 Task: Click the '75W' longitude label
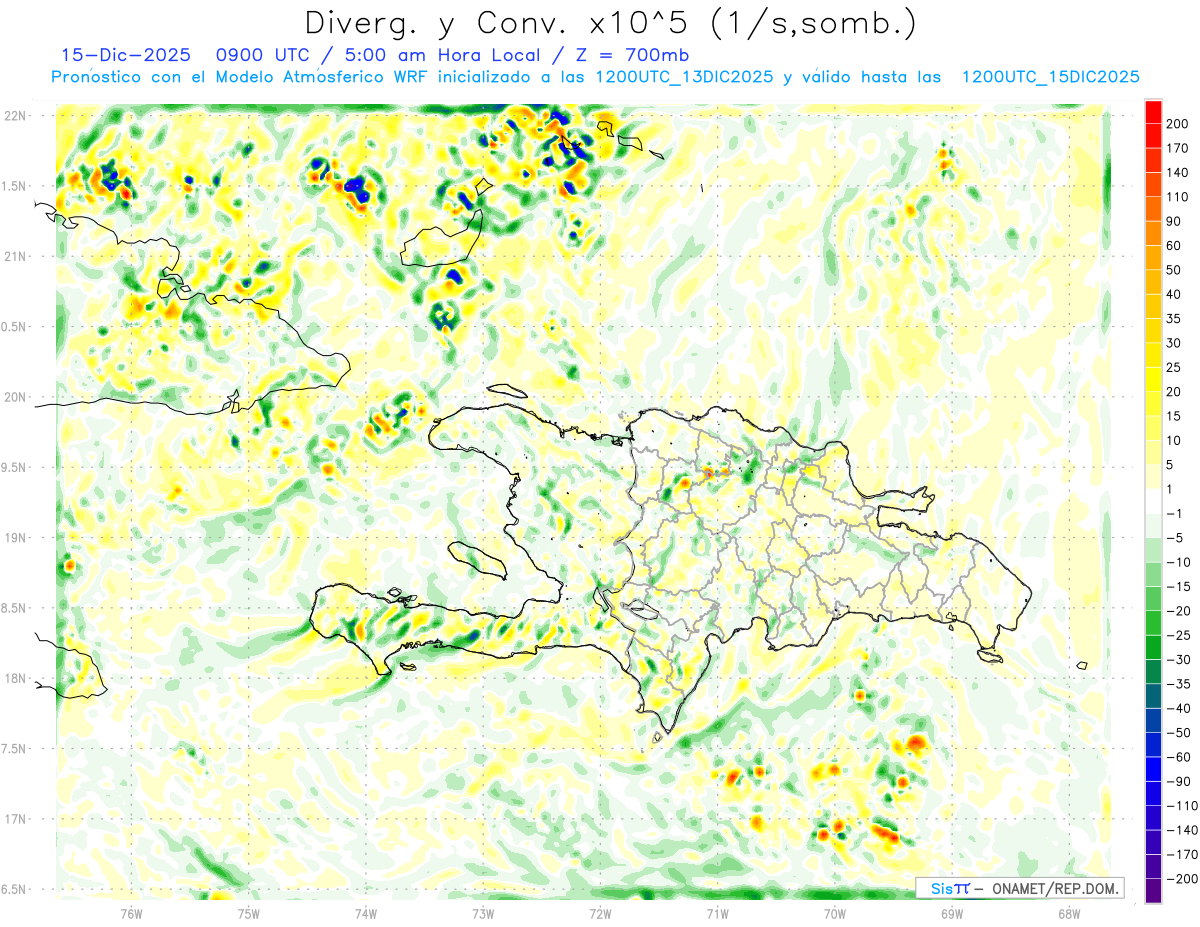tap(248, 913)
